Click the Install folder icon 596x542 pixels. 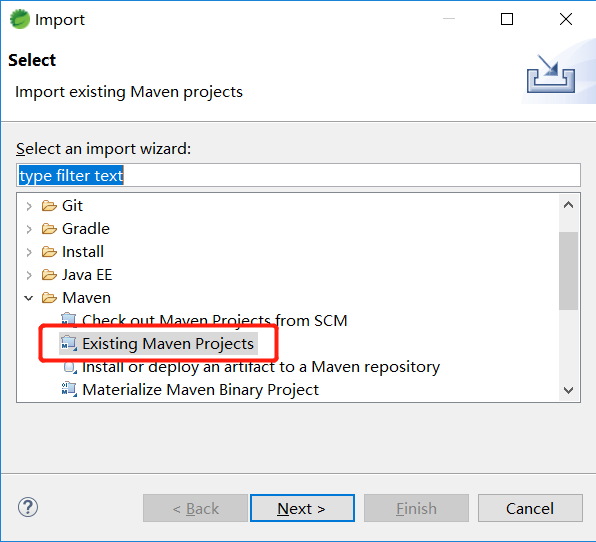pyautogui.click(x=49, y=252)
